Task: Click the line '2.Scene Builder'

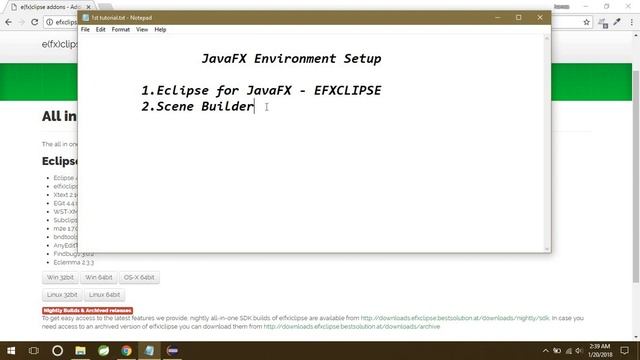Action: point(198,106)
